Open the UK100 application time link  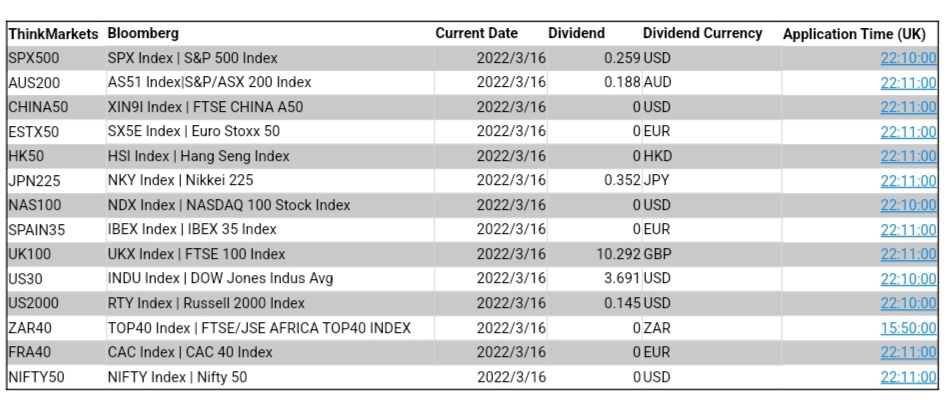(x=908, y=254)
